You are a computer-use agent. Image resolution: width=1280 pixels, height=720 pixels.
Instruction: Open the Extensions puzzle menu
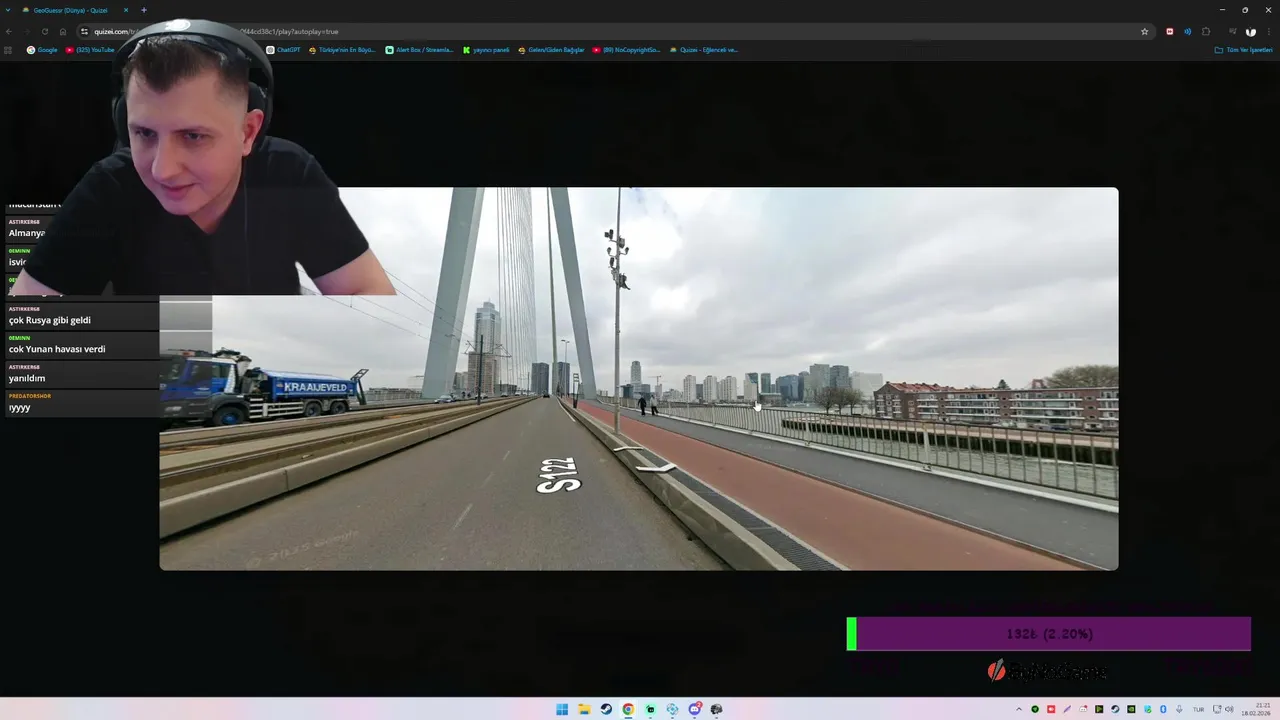[1206, 31]
